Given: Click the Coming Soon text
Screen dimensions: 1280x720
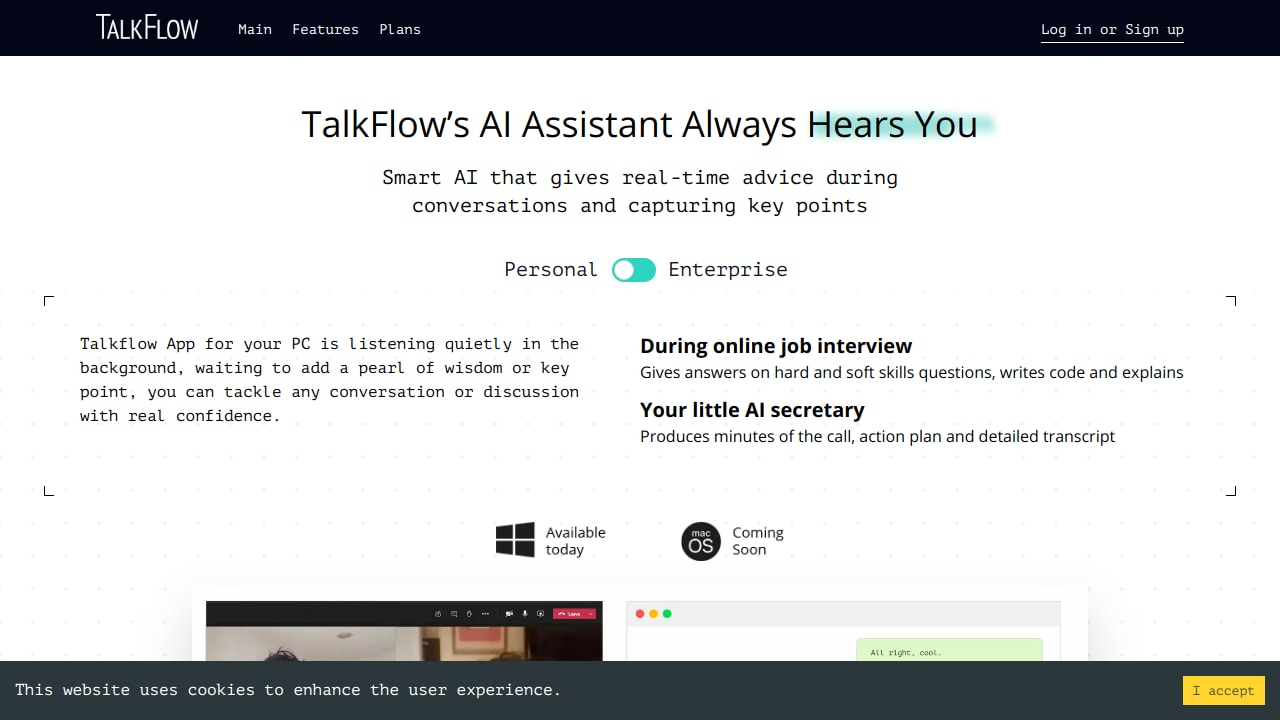Looking at the screenshot, I should click(x=758, y=541).
